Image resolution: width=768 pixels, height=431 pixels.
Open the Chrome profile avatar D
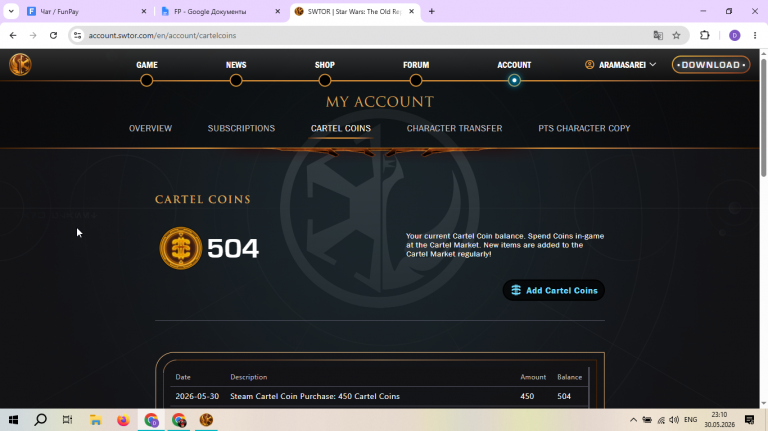[734, 35]
